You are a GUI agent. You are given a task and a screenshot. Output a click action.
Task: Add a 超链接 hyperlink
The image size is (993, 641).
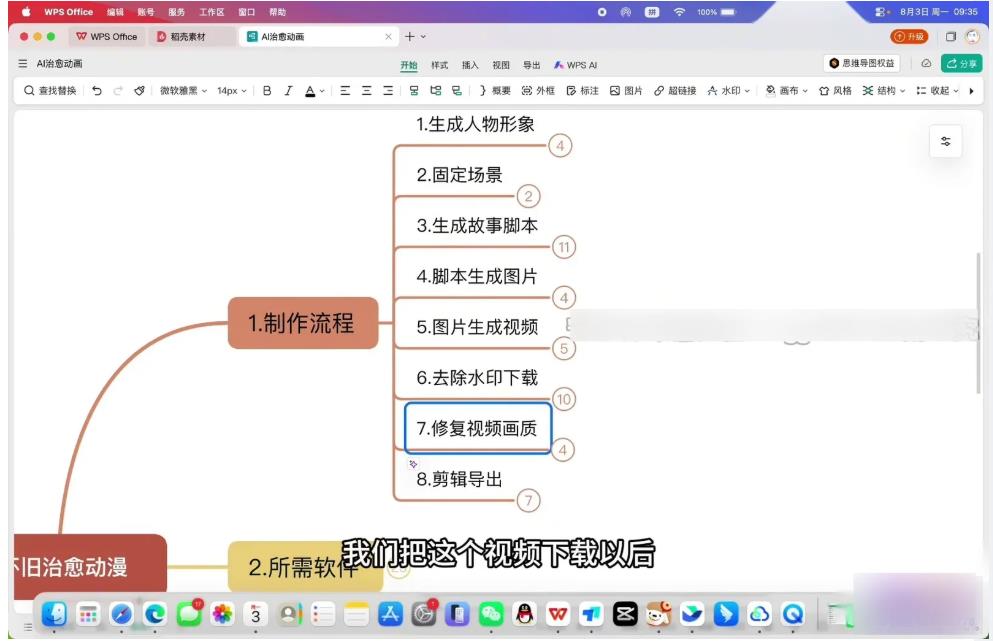coord(675,91)
